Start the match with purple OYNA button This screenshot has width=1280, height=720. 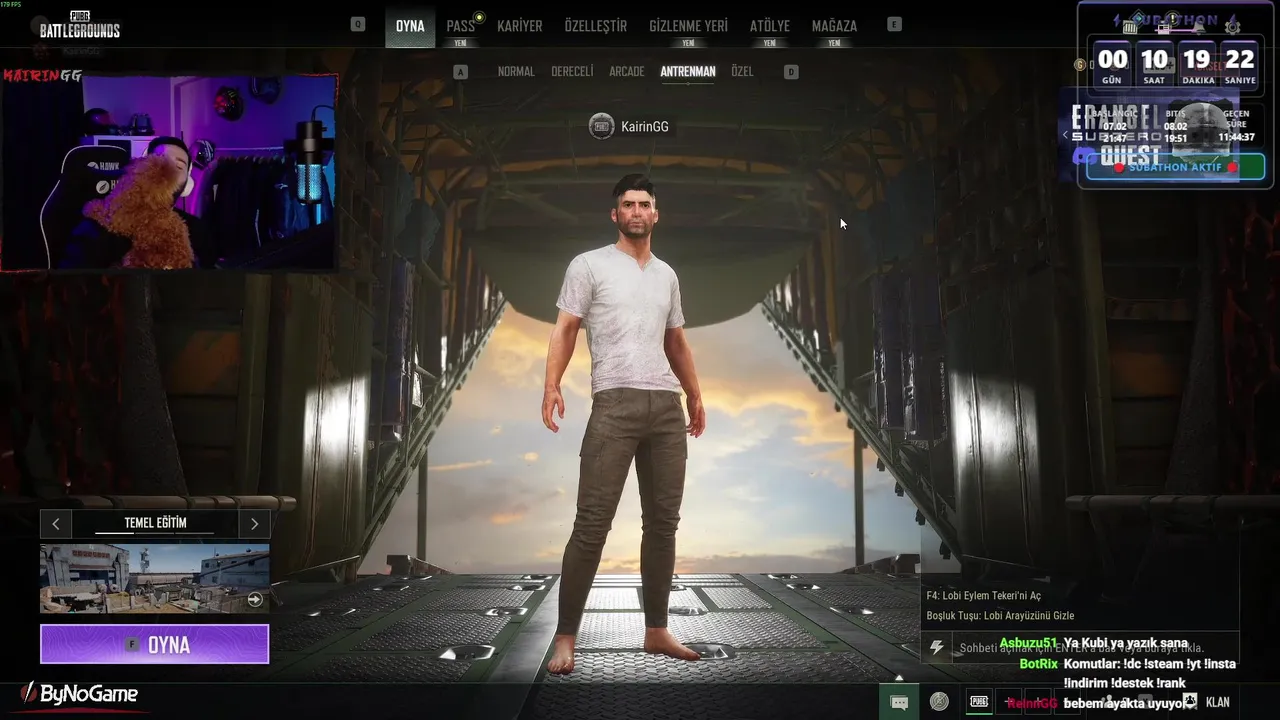point(155,644)
